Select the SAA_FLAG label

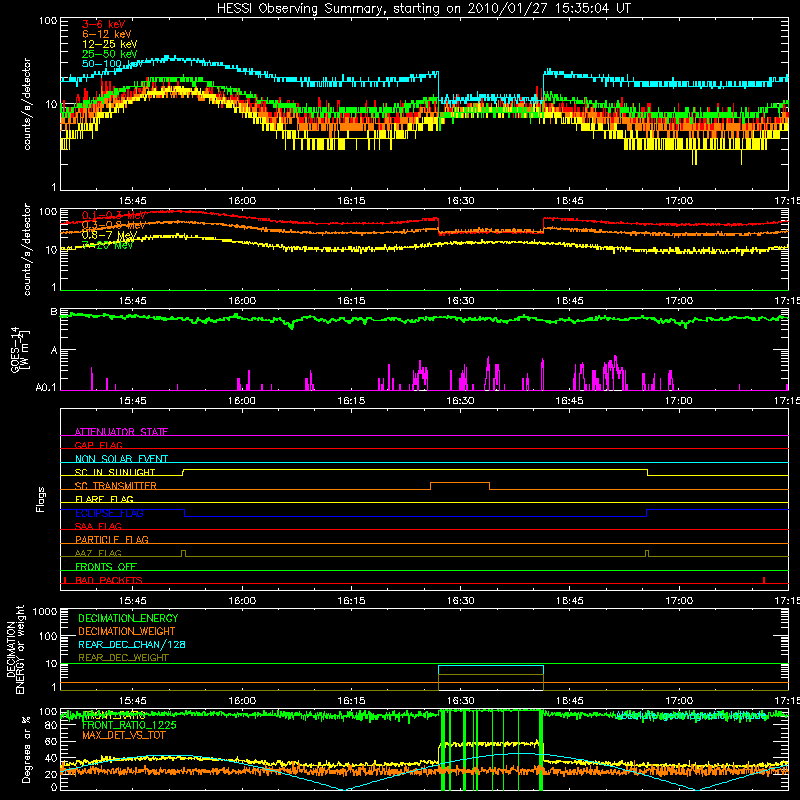[x=98, y=526]
